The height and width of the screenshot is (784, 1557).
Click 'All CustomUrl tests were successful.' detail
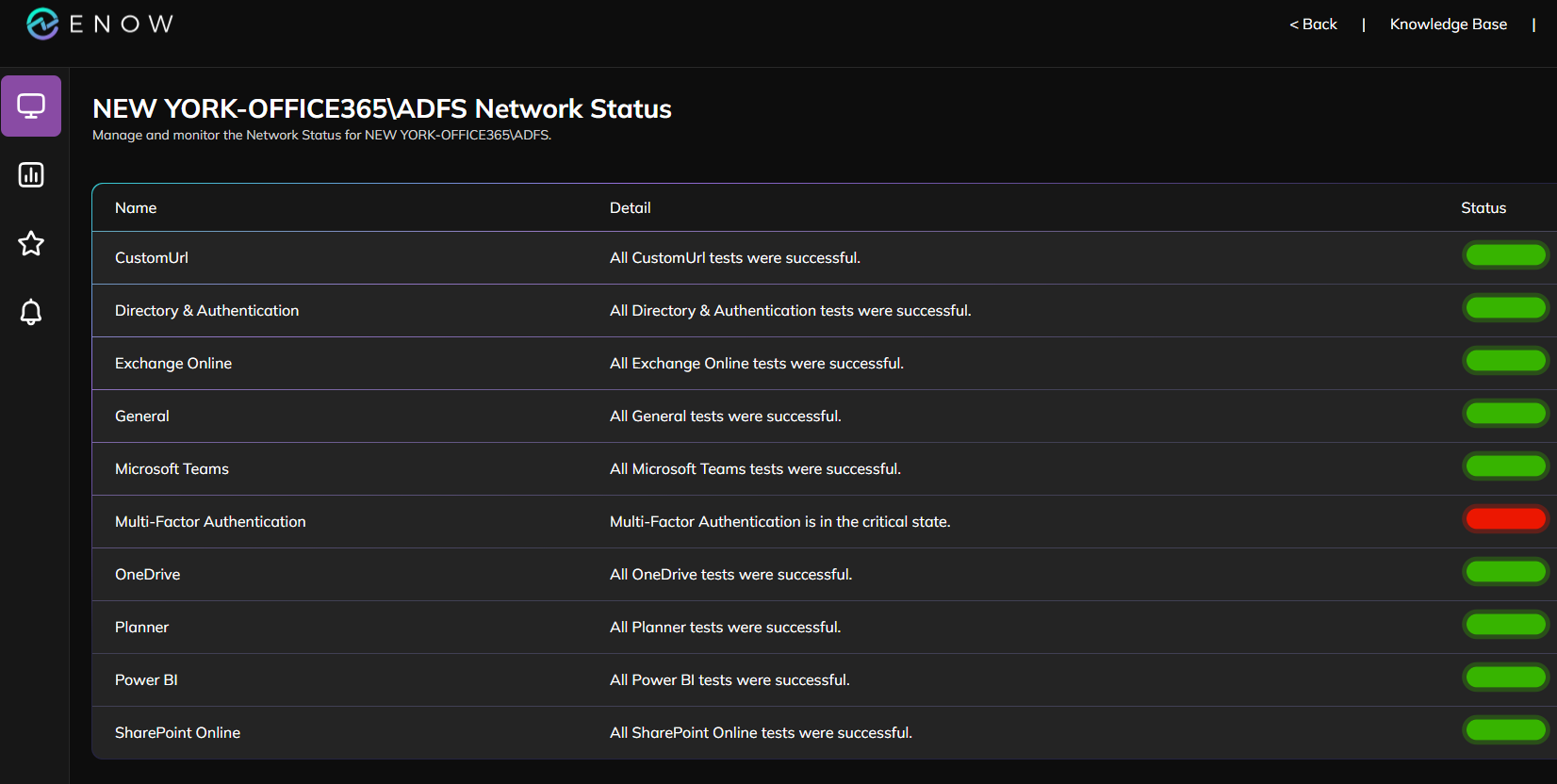pyautogui.click(x=735, y=257)
